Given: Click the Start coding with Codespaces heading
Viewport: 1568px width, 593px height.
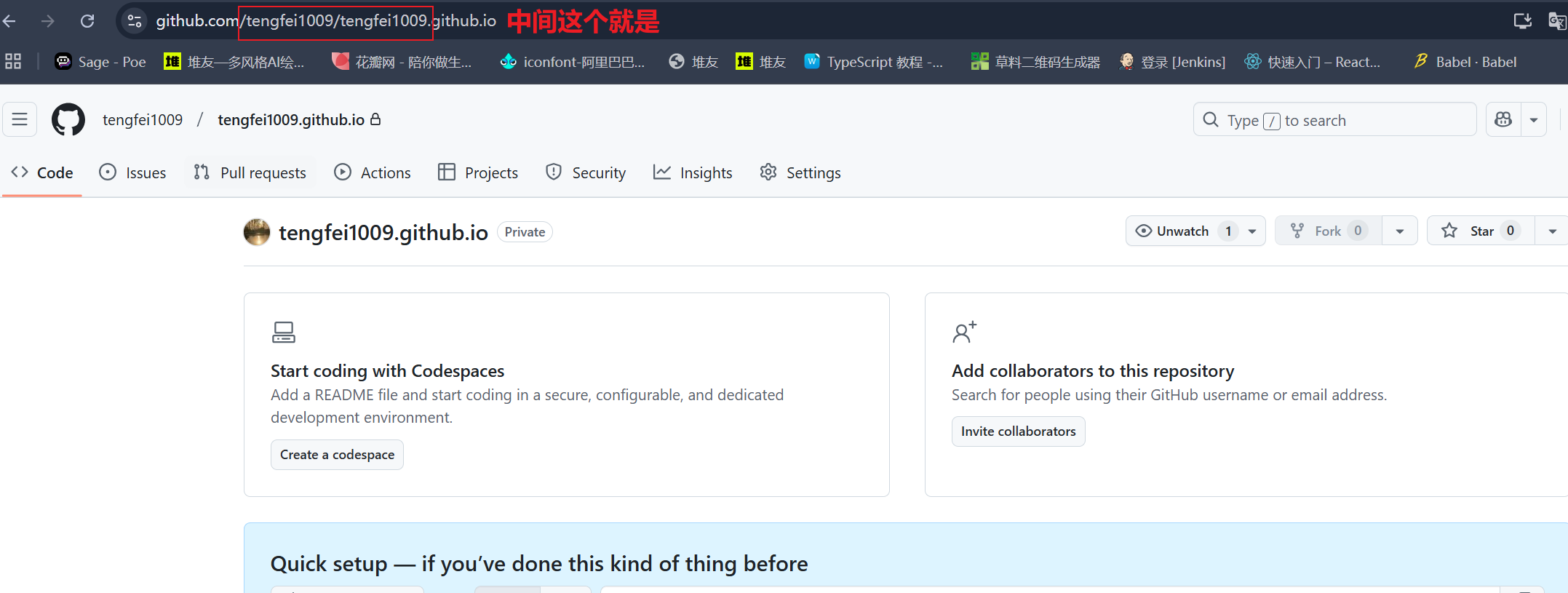Looking at the screenshot, I should coord(387,371).
